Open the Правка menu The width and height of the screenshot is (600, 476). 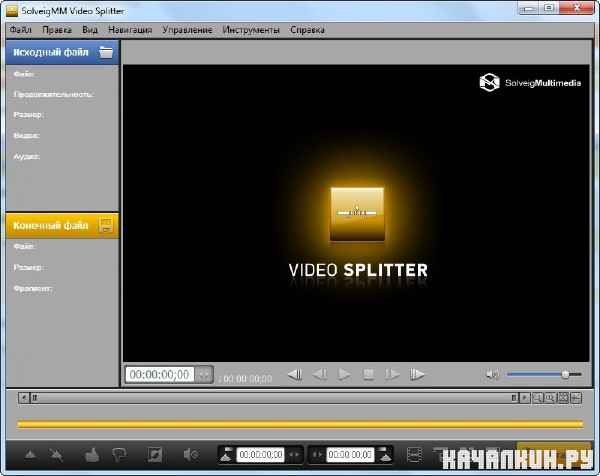(x=57, y=30)
